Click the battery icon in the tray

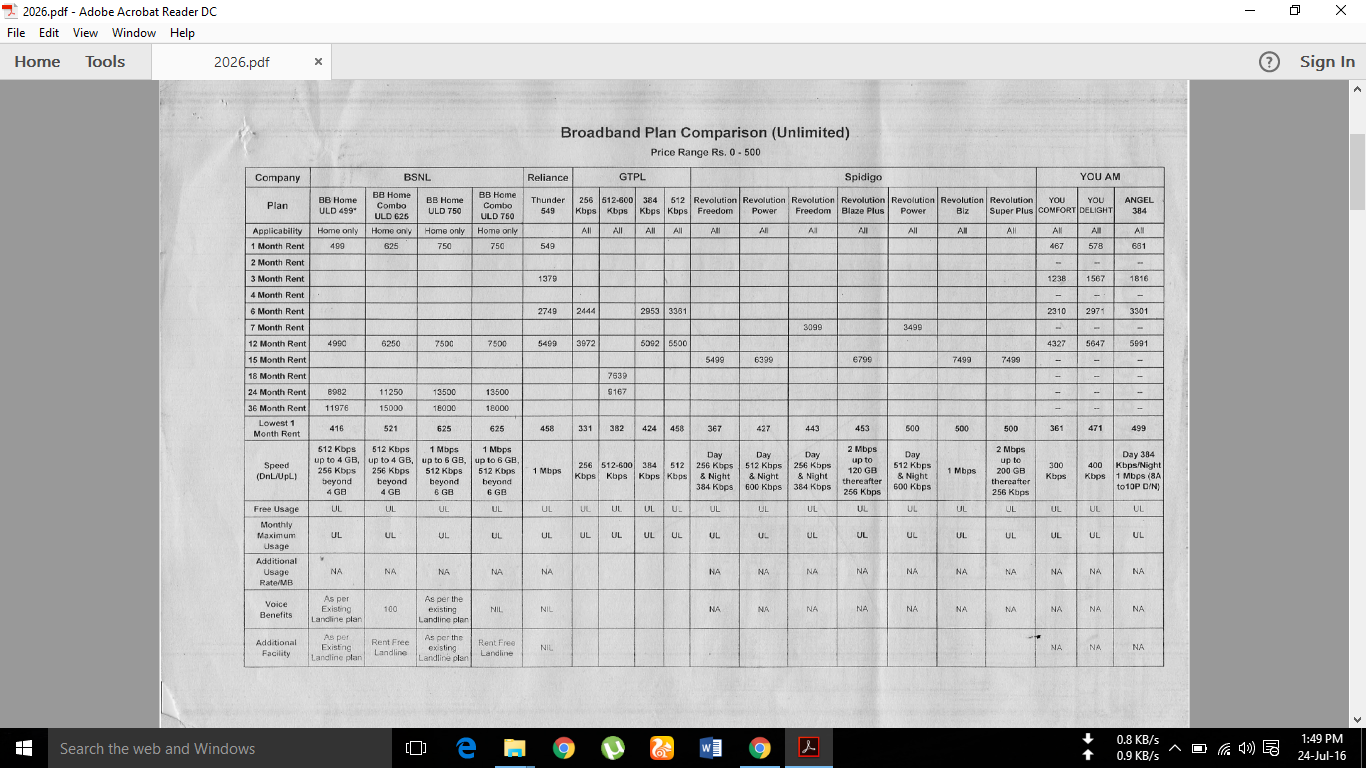[x=1199, y=748]
